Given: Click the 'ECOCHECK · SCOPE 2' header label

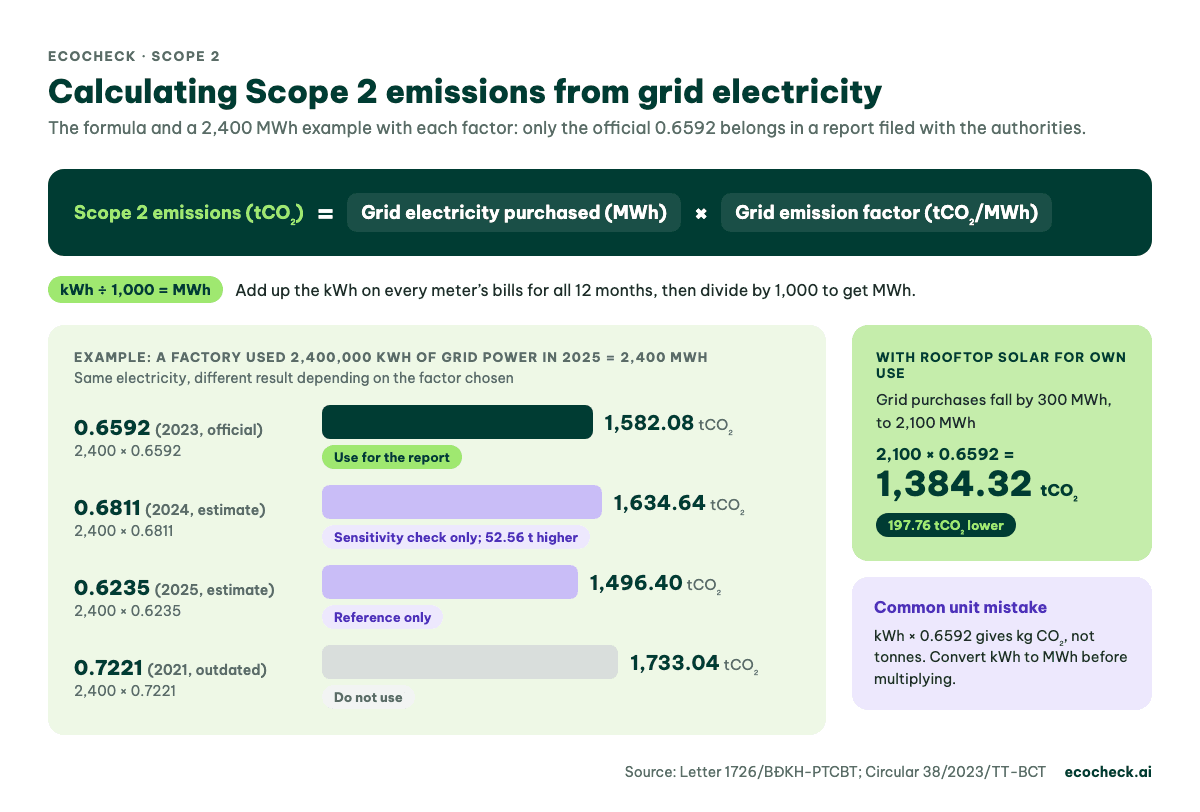Looking at the screenshot, I should click(133, 56).
